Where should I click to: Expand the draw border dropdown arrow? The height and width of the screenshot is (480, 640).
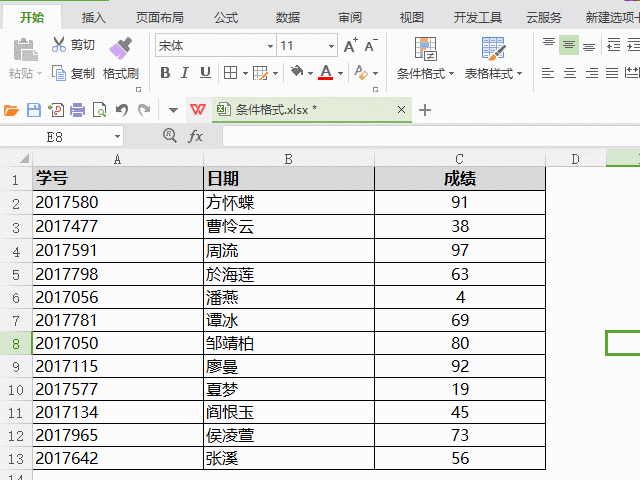click(x=276, y=73)
